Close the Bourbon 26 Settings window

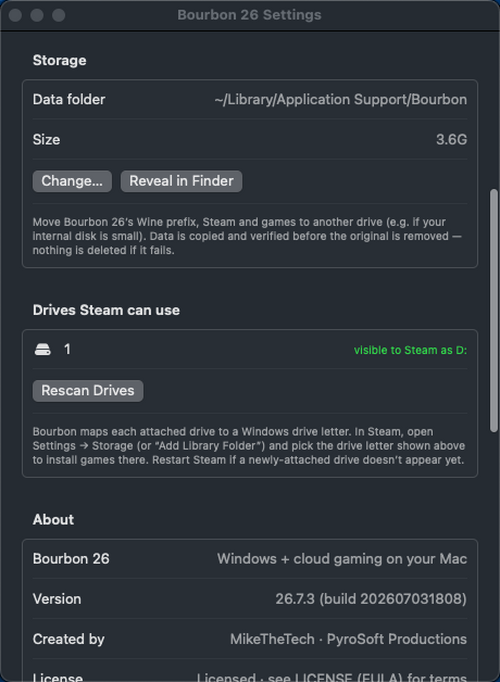point(15,15)
